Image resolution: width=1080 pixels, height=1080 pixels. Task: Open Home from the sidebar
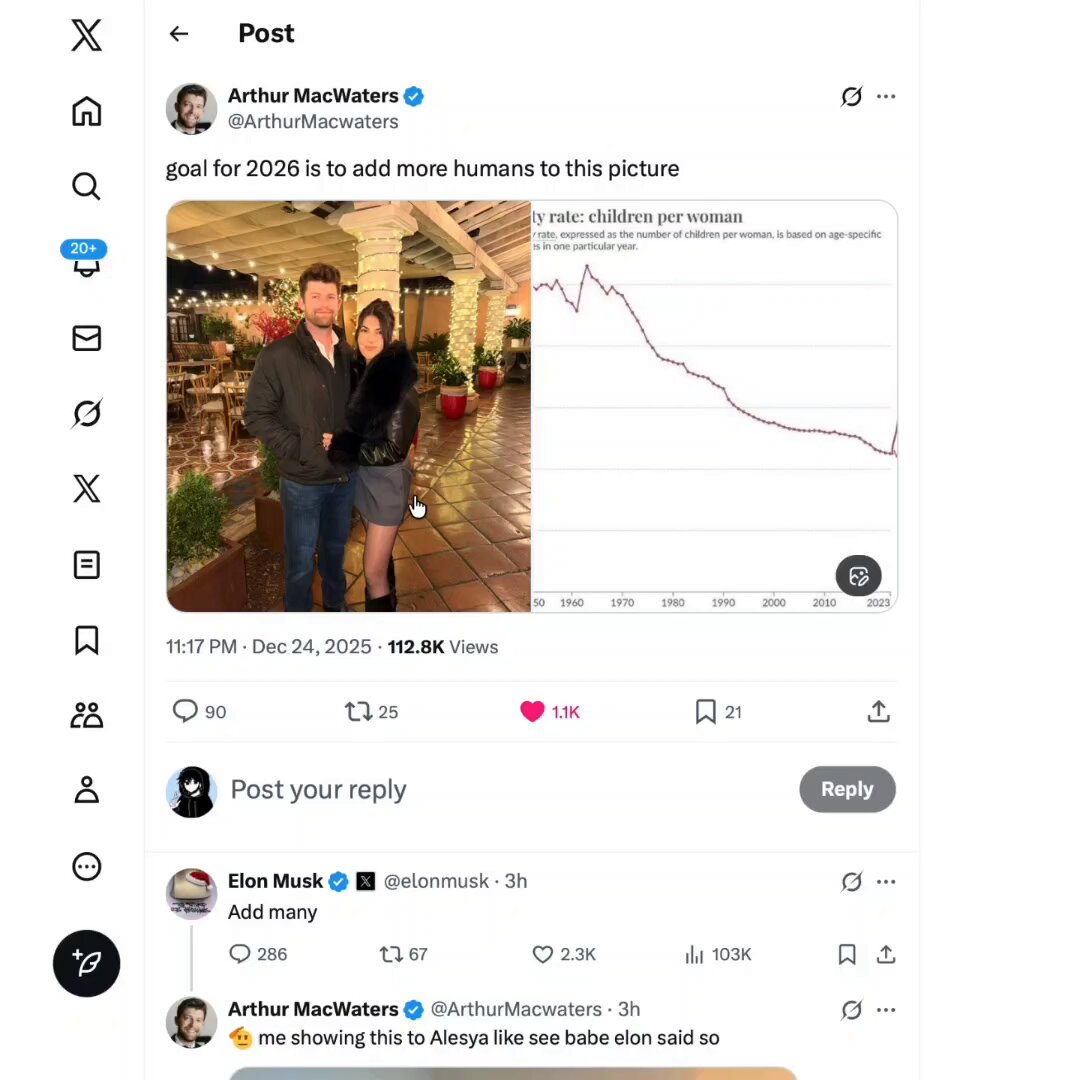point(87,111)
